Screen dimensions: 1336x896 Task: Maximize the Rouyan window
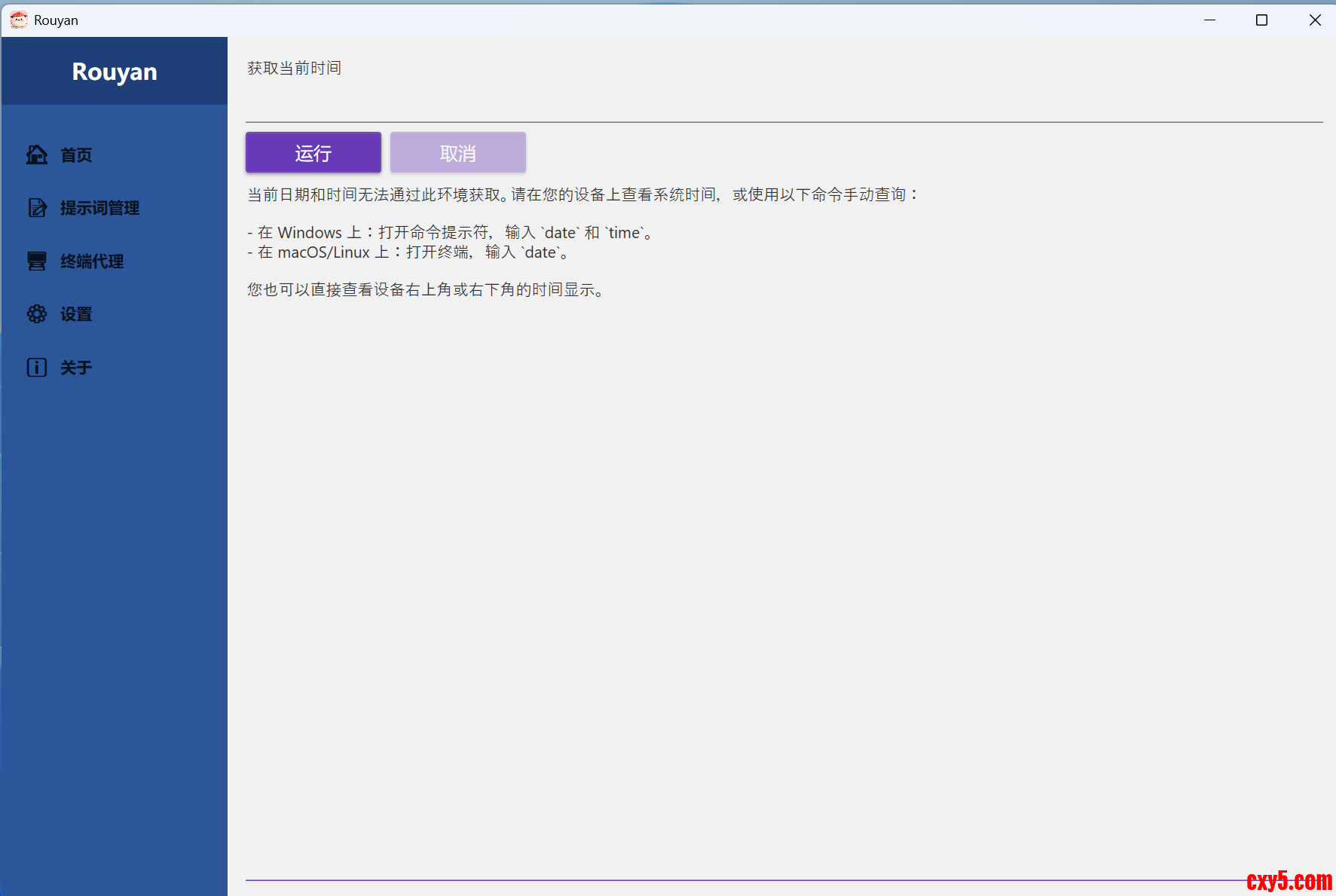tap(1262, 20)
